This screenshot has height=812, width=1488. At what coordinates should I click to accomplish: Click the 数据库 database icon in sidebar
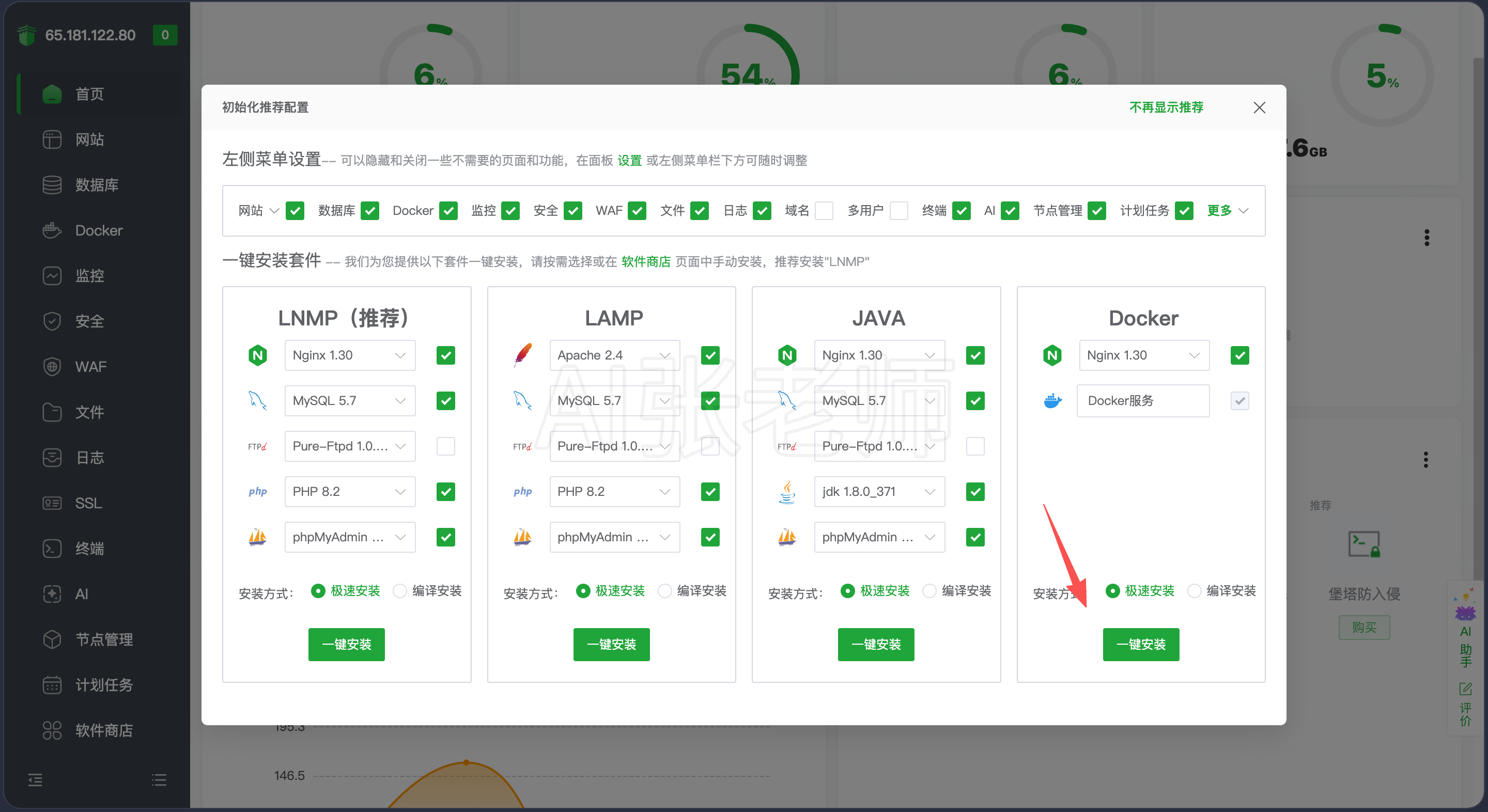click(52, 185)
